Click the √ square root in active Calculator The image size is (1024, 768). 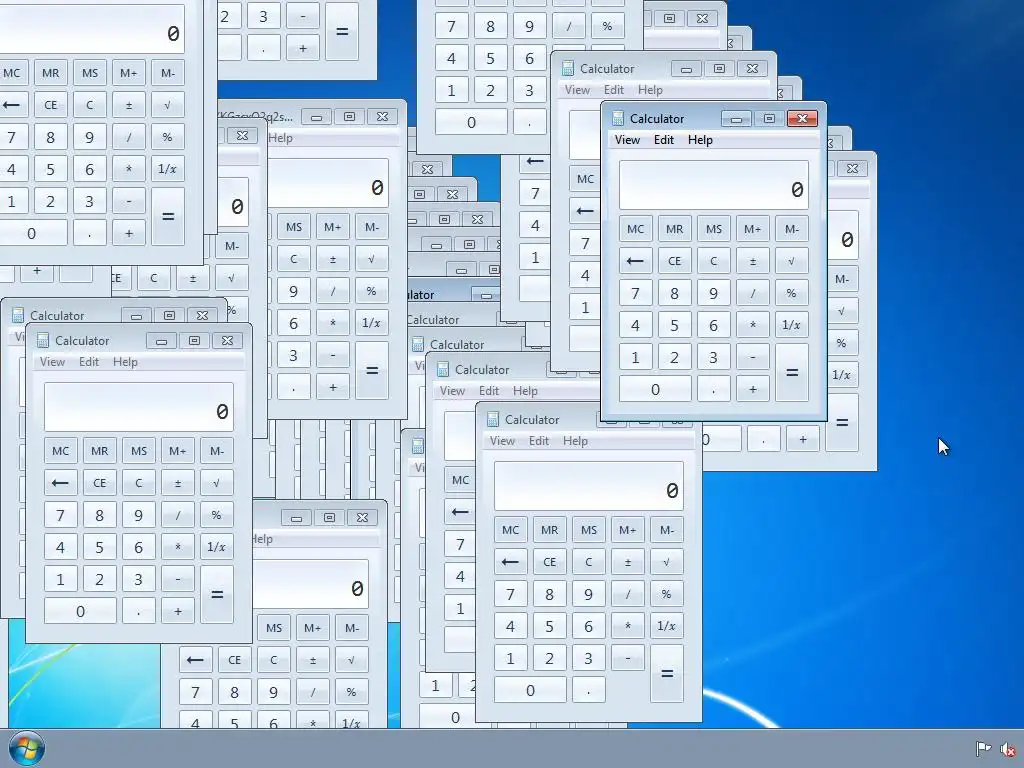click(x=792, y=261)
